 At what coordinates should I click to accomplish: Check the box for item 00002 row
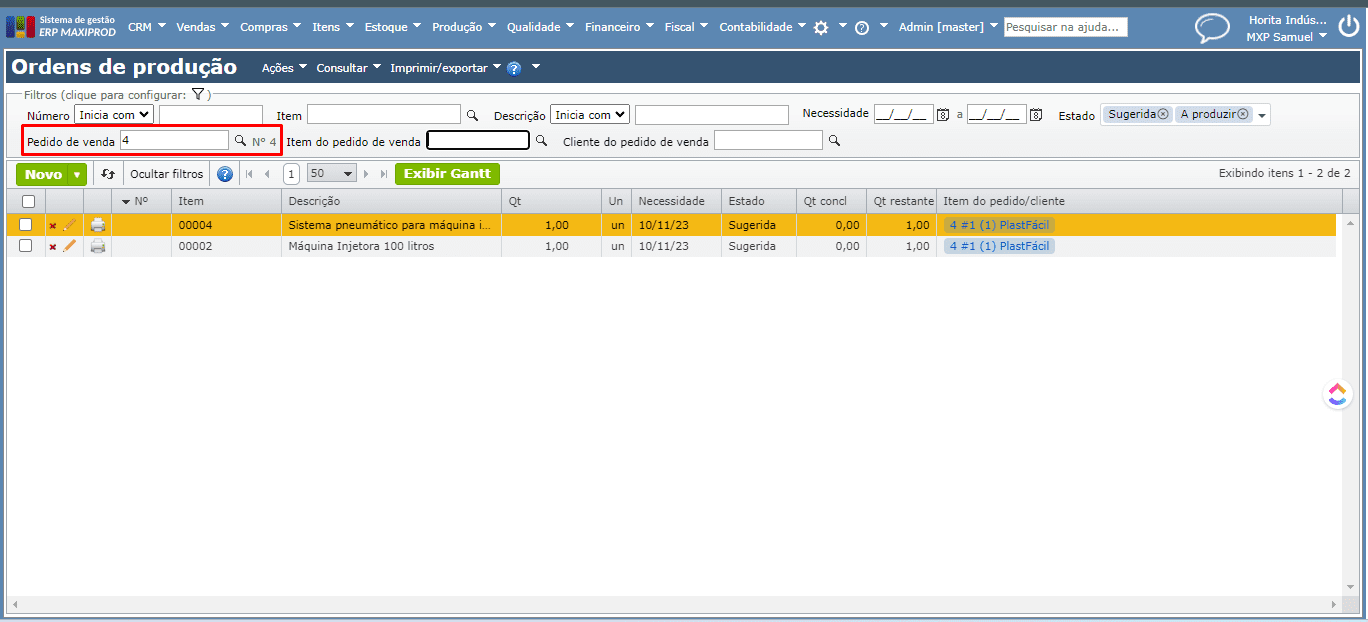pyautogui.click(x=26, y=246)
